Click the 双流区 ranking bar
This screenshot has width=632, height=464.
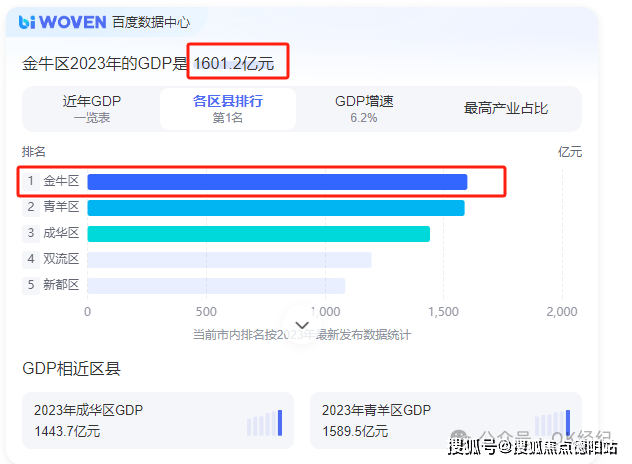[x=229, y=260]
